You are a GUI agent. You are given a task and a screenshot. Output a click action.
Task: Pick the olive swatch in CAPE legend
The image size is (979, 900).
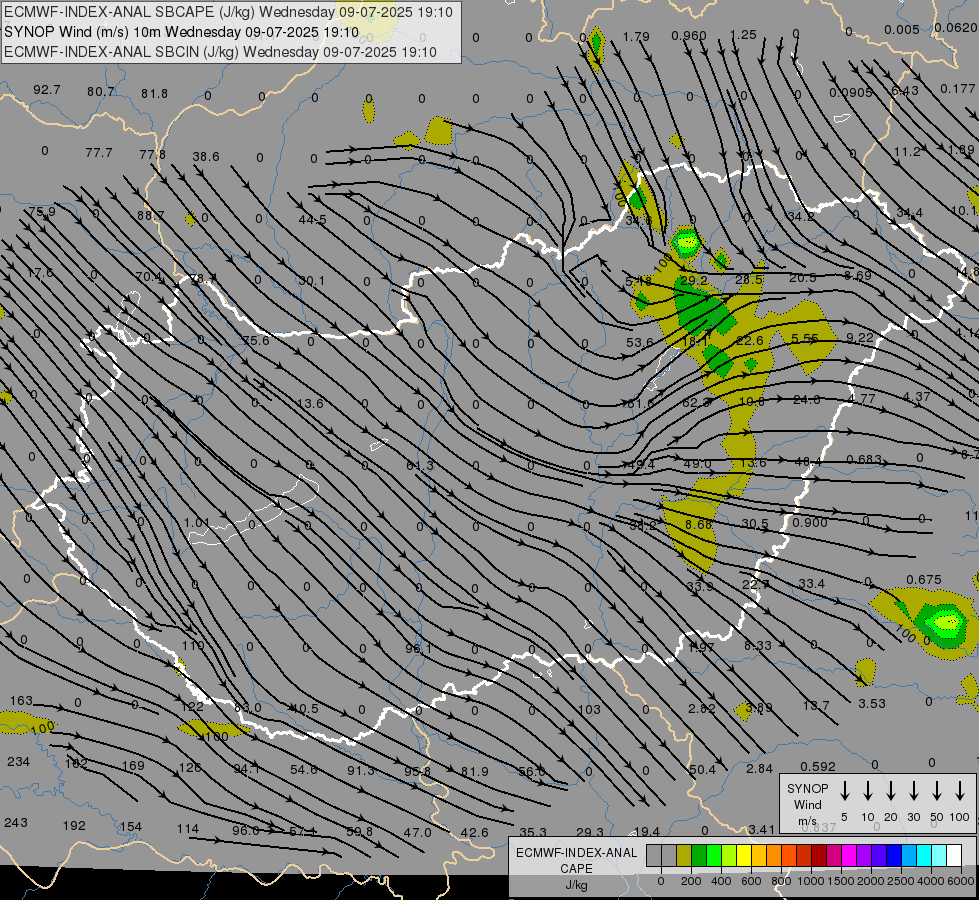pyautogui.click(x=684, y=856)
